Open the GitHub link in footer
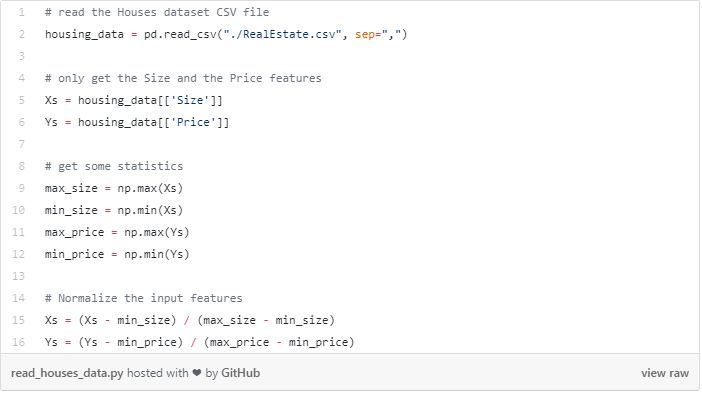The height and width of the screenshot is (393, 702). click(x=240, y=373)
